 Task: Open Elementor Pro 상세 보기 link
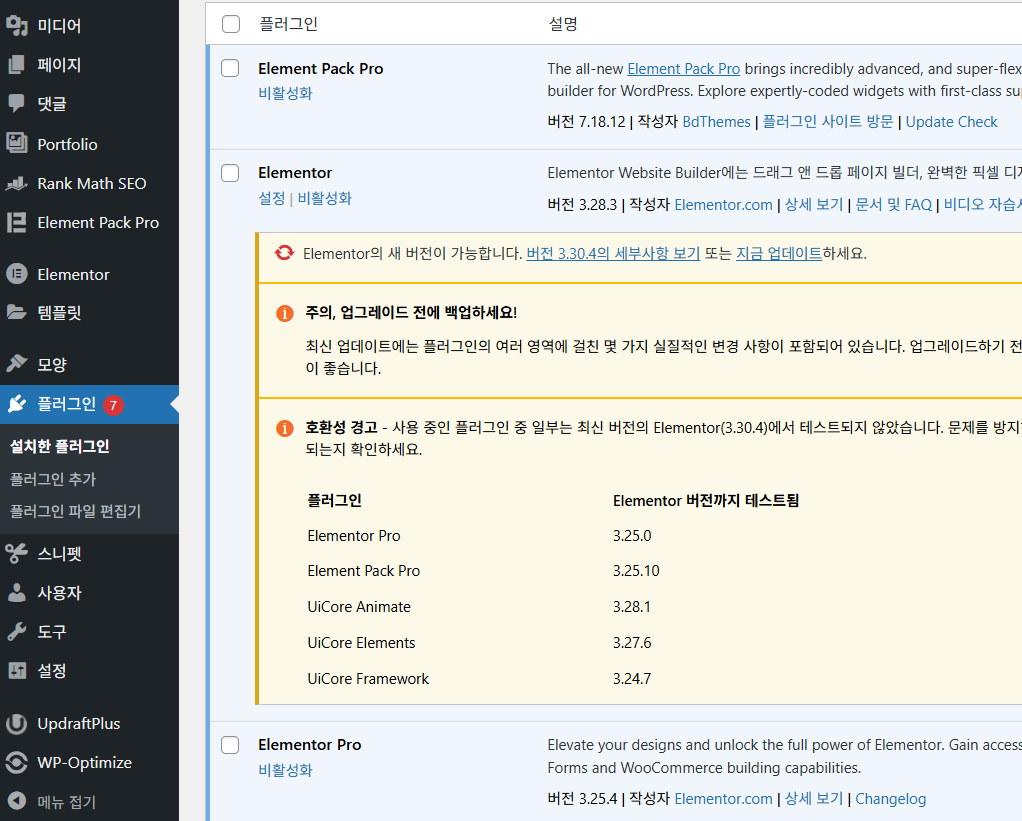tap(813, 799)
